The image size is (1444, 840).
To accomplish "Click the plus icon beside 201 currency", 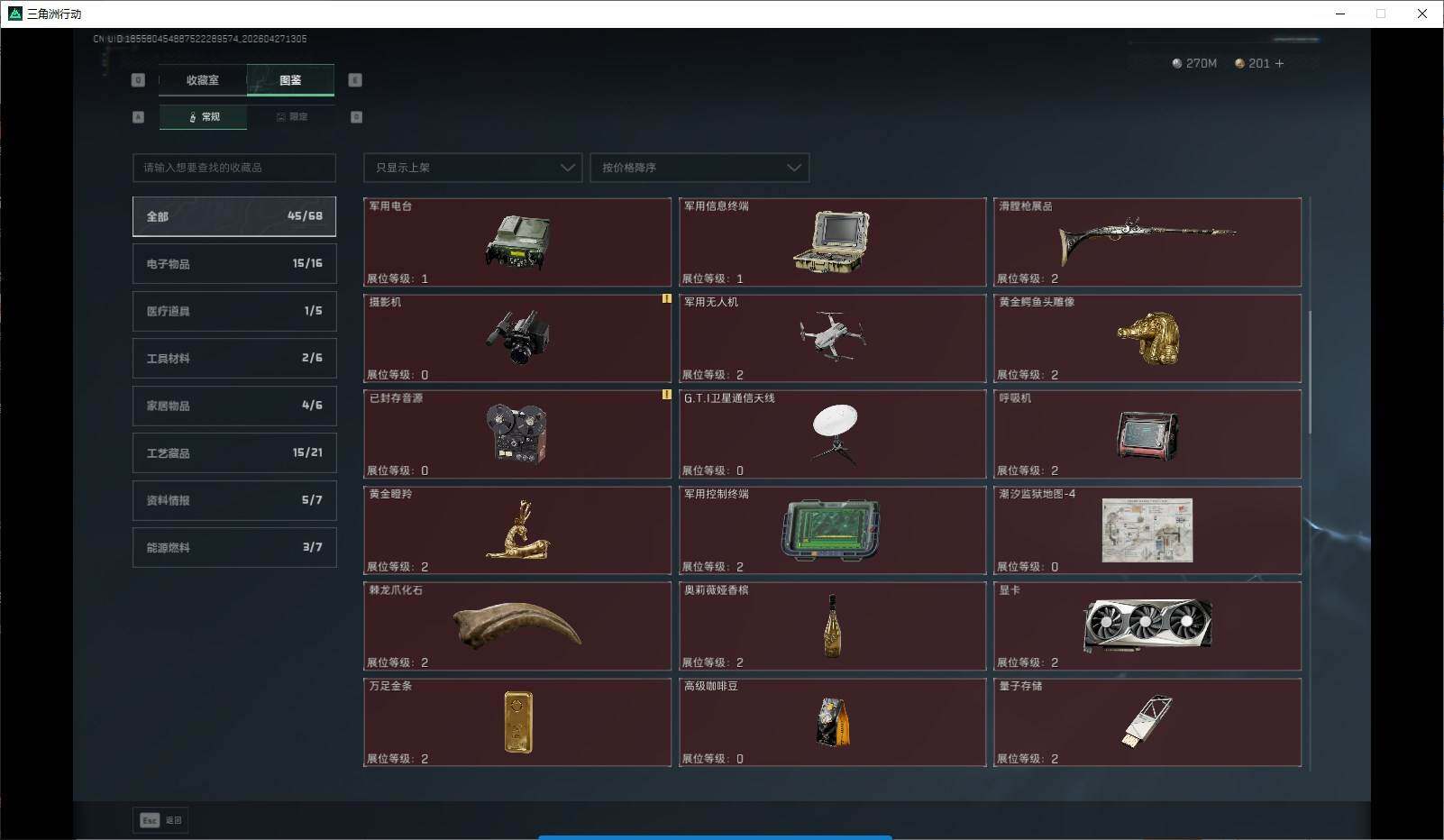I will point(1279,63).
